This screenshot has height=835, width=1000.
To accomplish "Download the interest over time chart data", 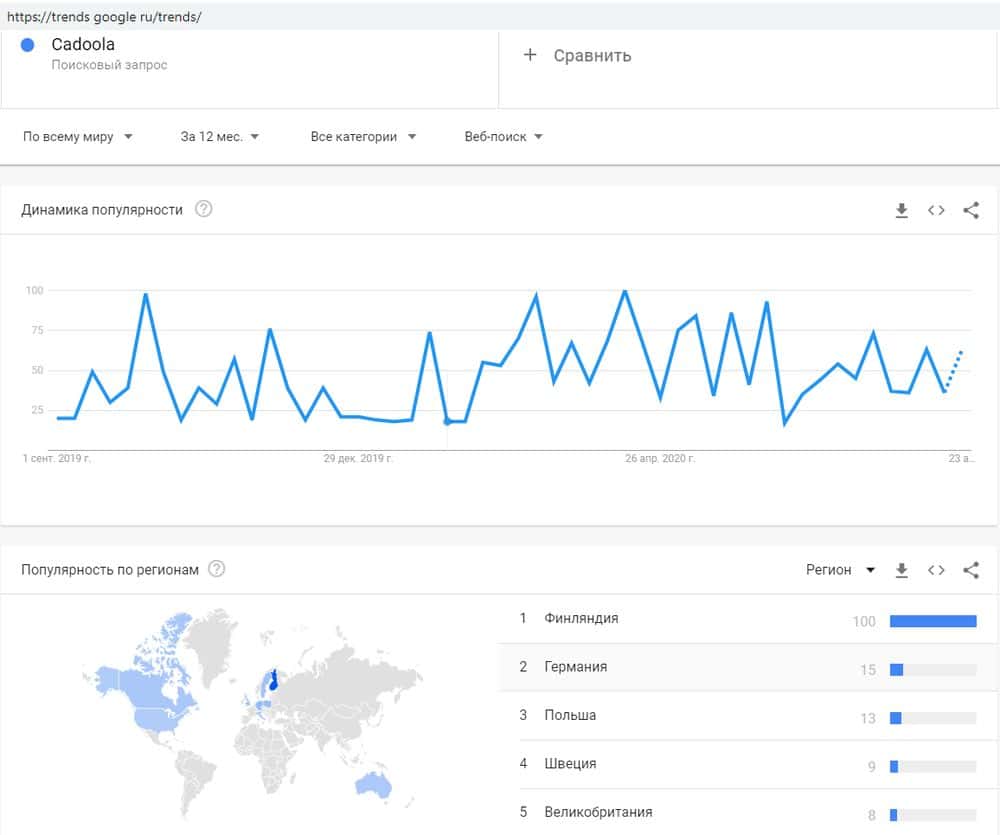I will (901, 210).
